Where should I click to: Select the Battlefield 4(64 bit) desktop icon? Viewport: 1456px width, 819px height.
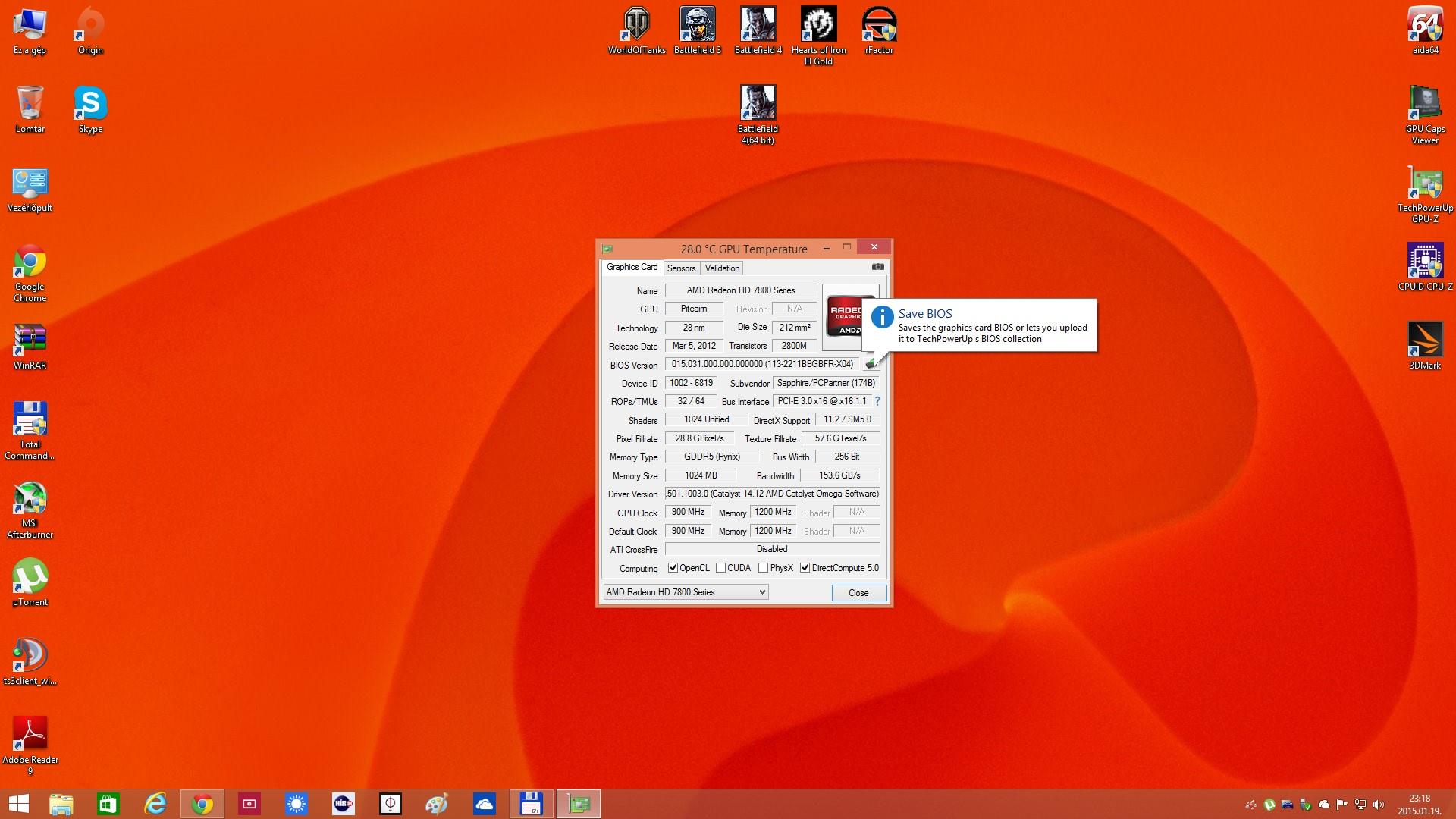pos(758,115)
